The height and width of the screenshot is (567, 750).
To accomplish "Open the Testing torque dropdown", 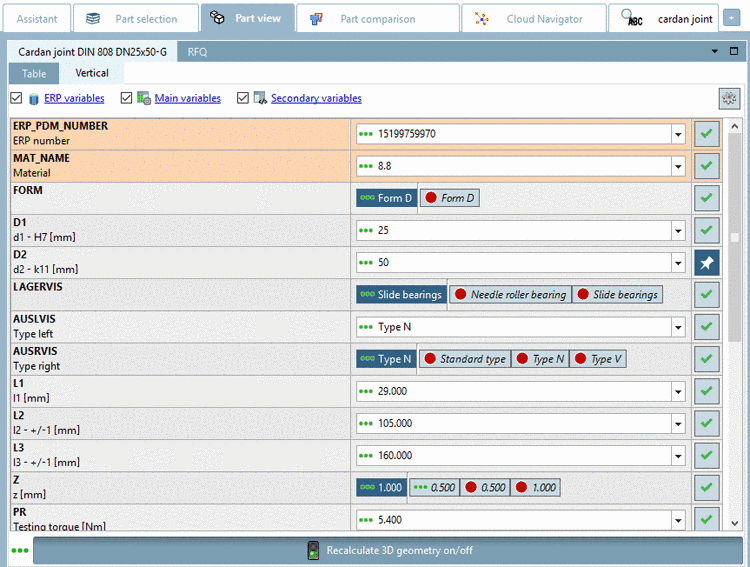I will [678, 520].
